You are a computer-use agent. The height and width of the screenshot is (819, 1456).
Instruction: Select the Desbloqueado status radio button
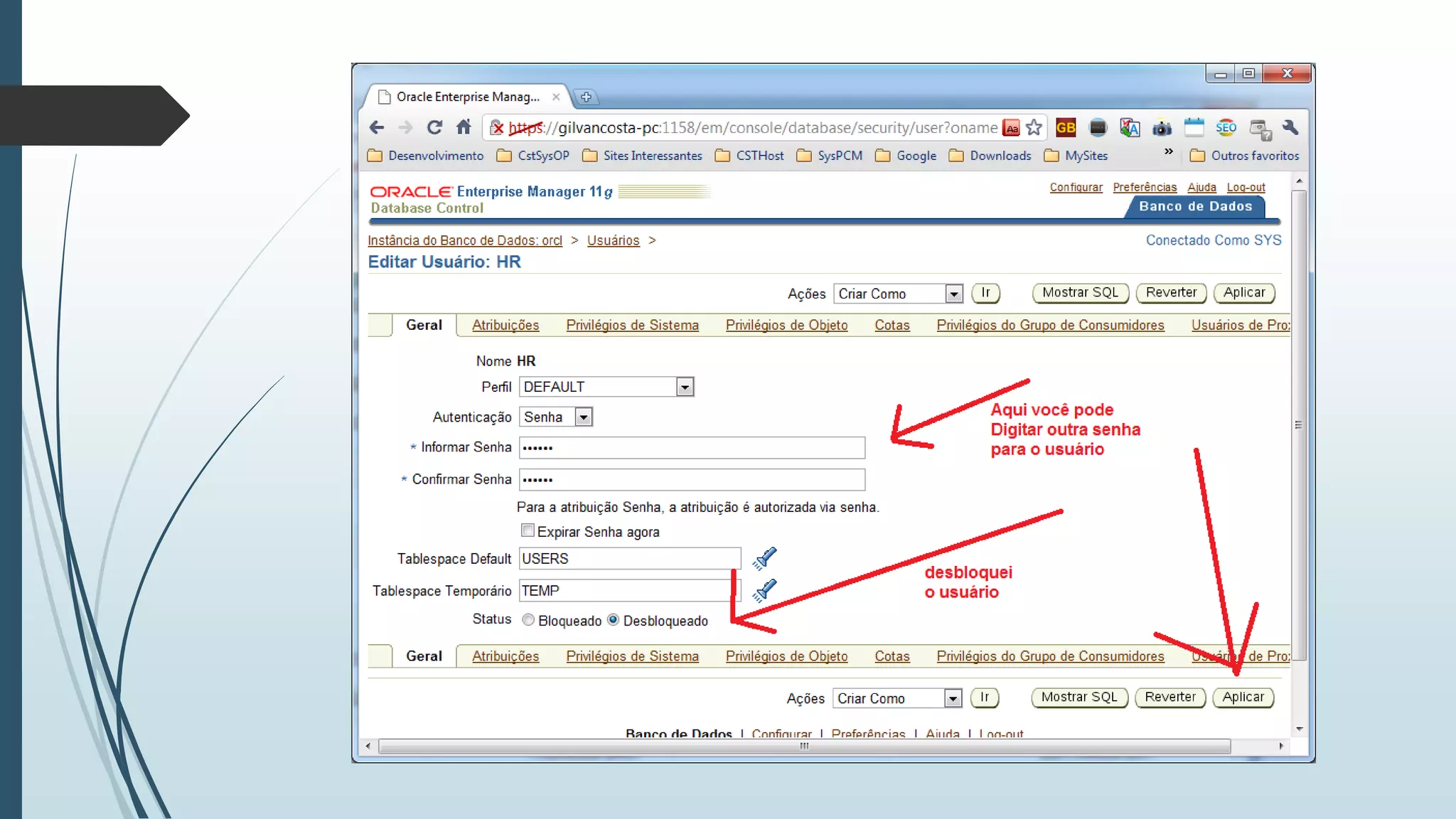pyautogui.click(x=613, y=620)
